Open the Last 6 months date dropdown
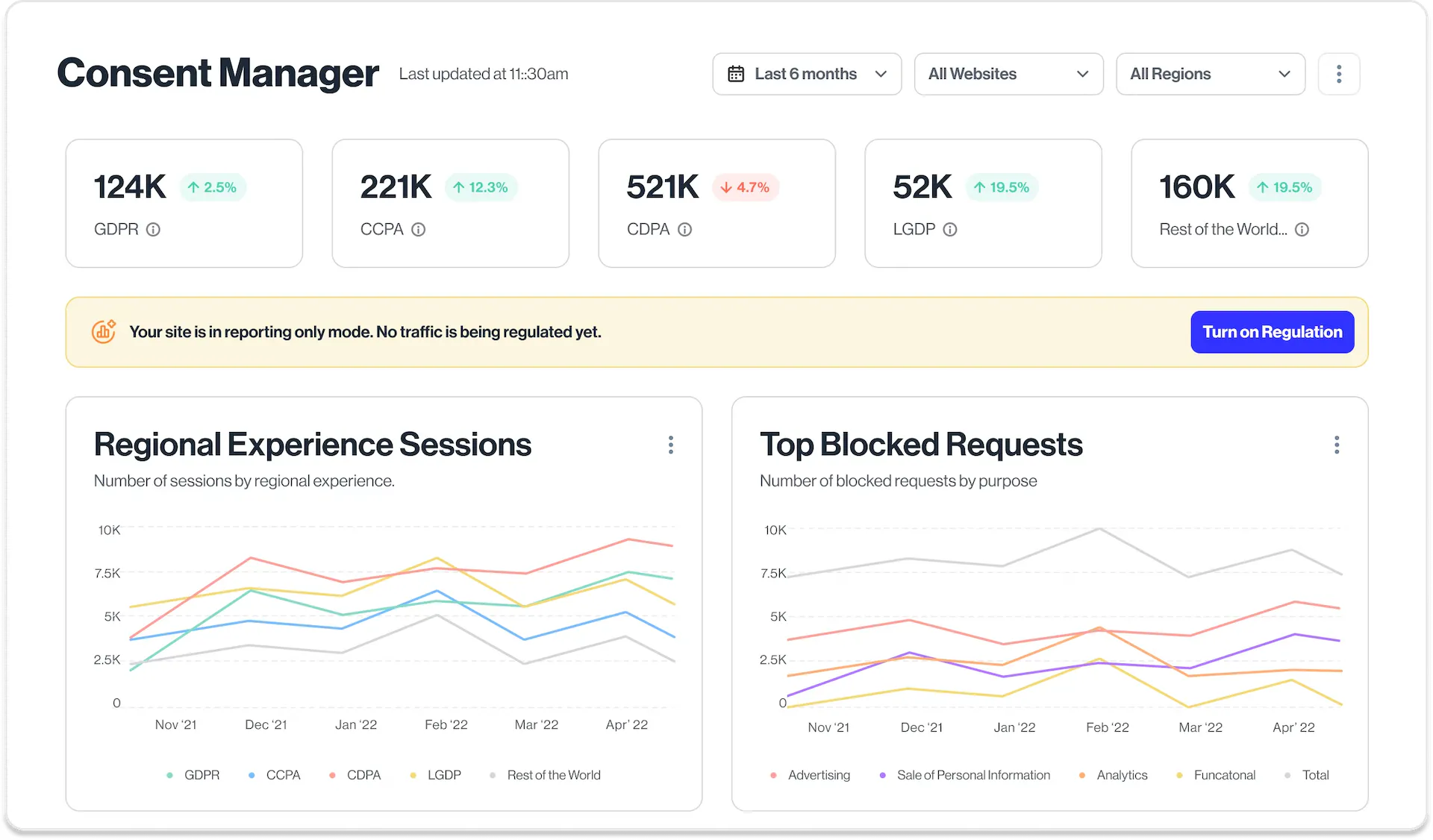The height and width of the screenshot is (840, 1433). (807, 74)
